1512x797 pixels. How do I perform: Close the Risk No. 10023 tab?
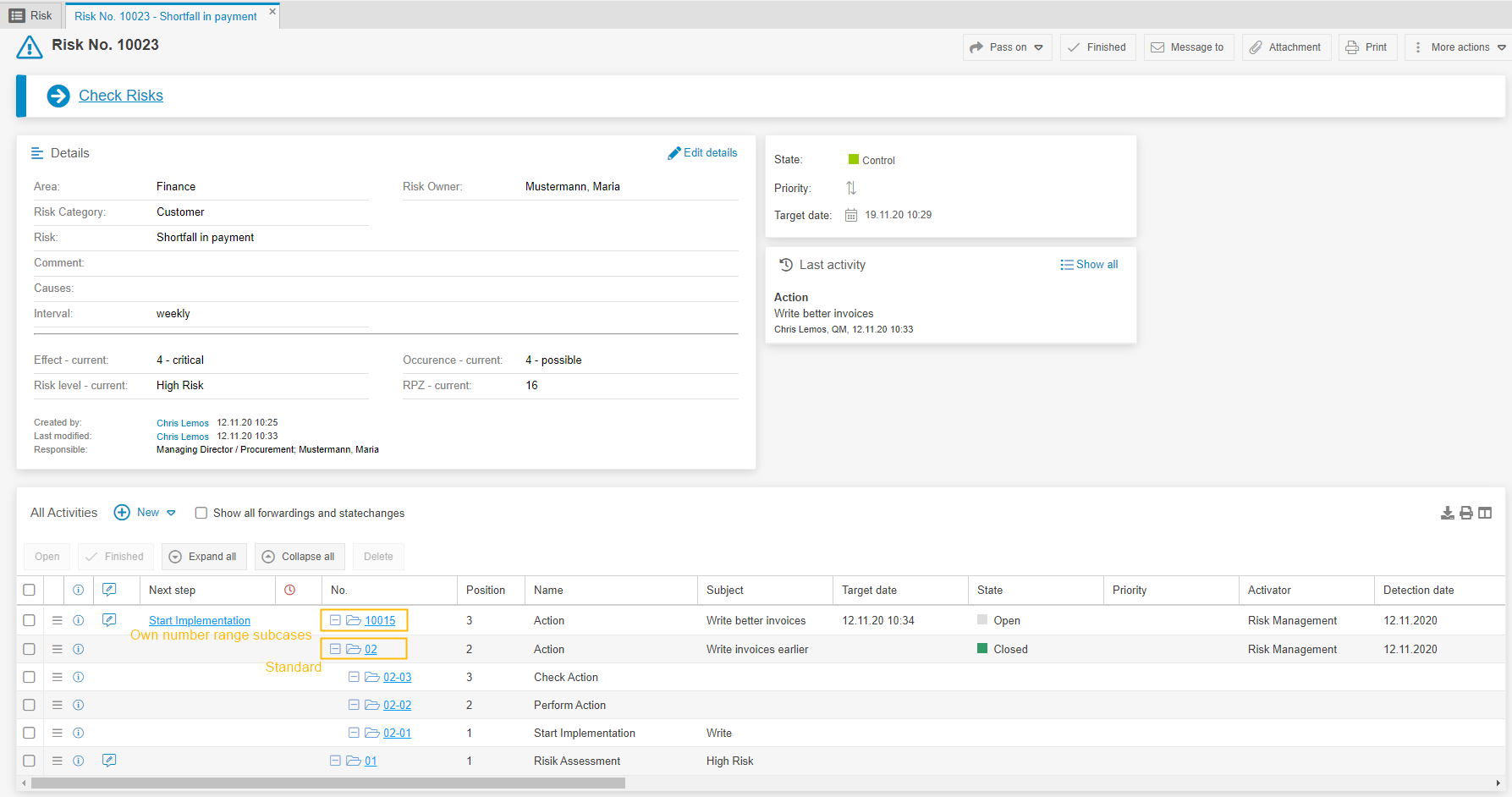pyautogui.click(x=272, y=12)
